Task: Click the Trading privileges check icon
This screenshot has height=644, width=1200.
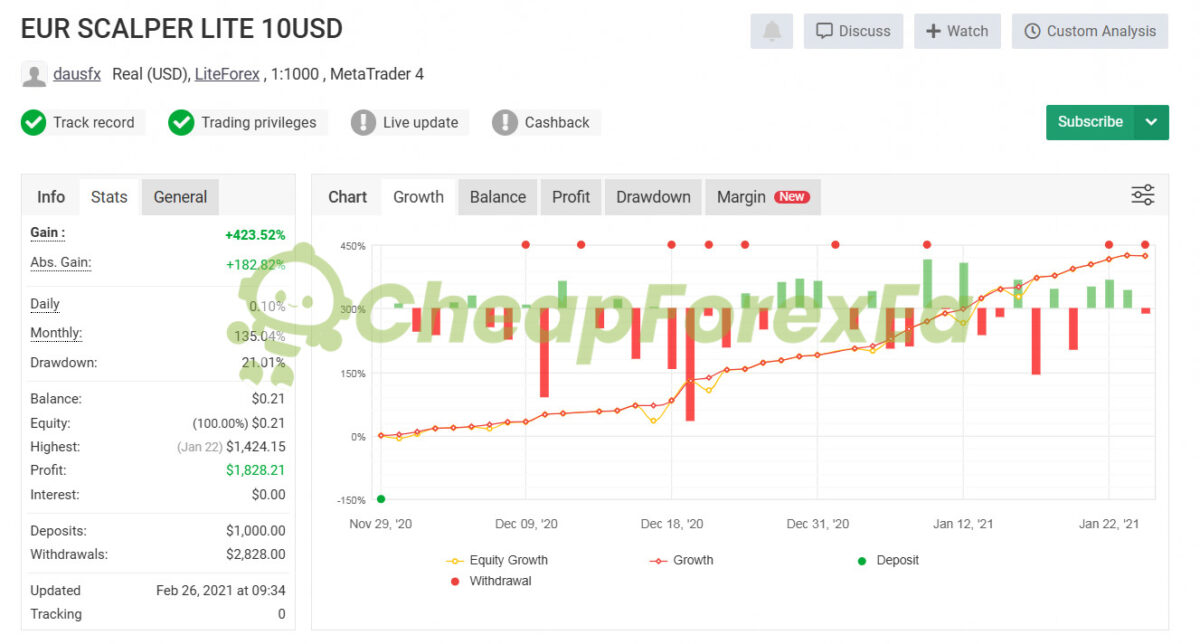Action: (x=181, y=123)
